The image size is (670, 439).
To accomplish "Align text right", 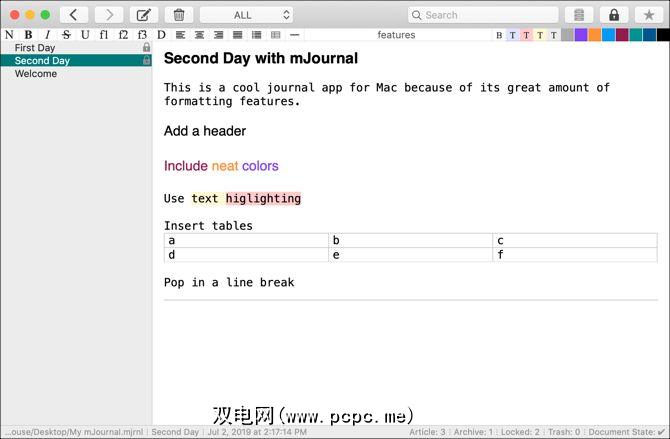I will [x=218, y=35].
